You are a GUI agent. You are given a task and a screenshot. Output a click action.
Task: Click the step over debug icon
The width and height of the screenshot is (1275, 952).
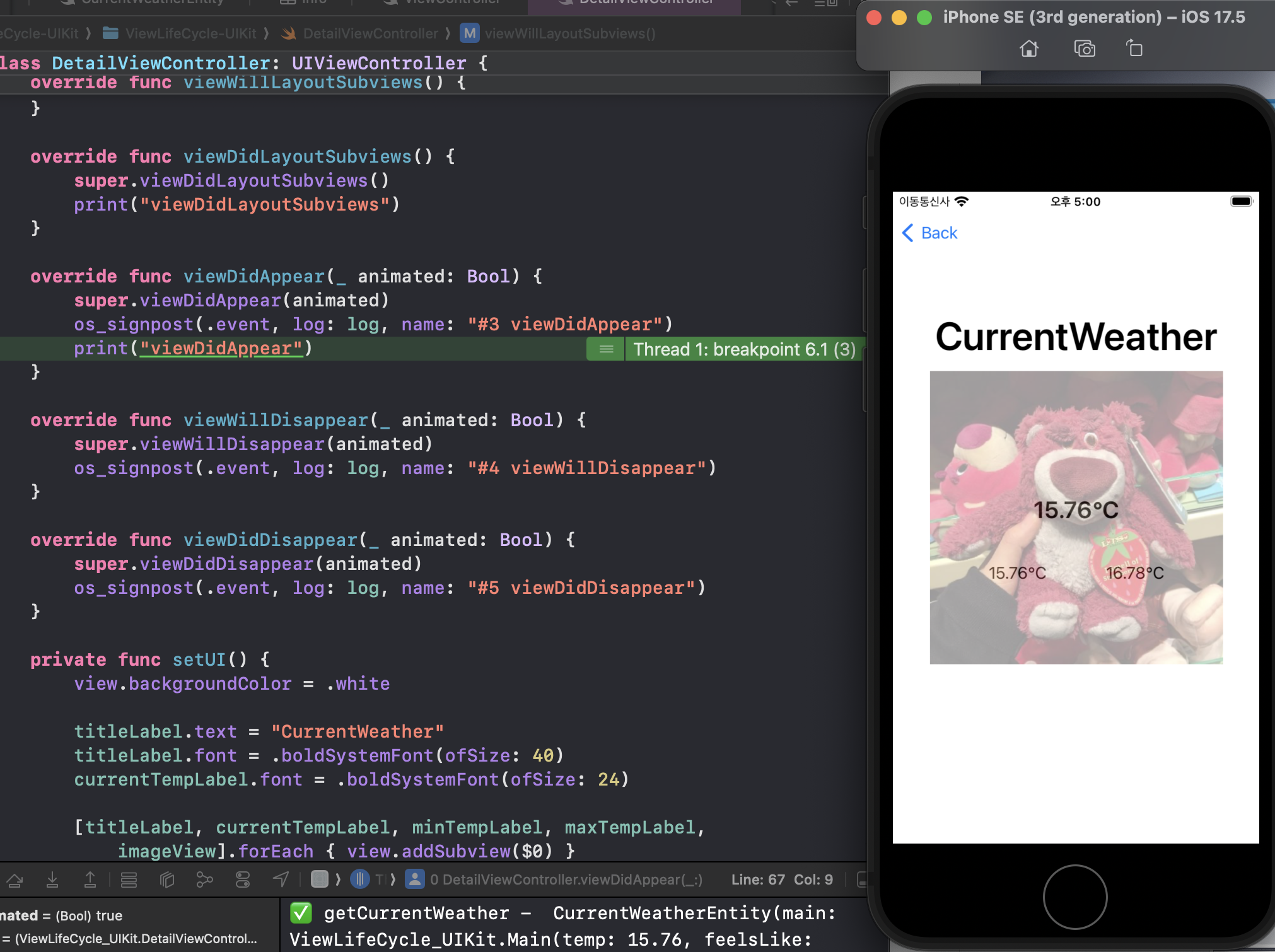point(15,879)
